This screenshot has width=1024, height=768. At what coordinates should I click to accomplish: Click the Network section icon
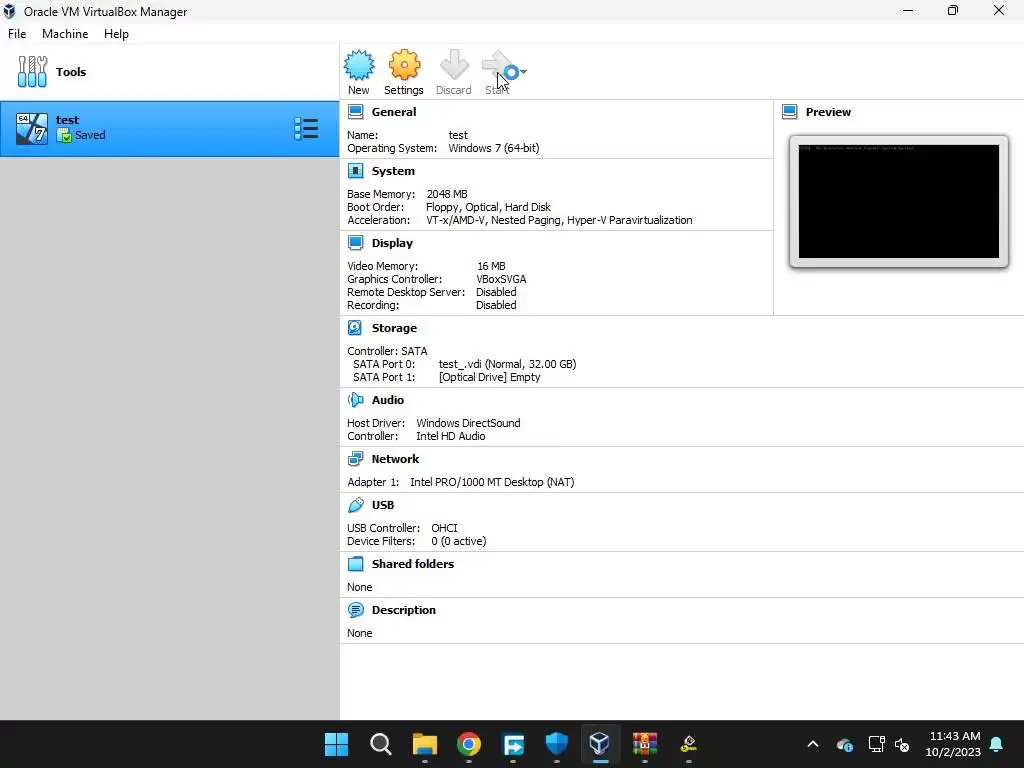(x=355, y=459)
